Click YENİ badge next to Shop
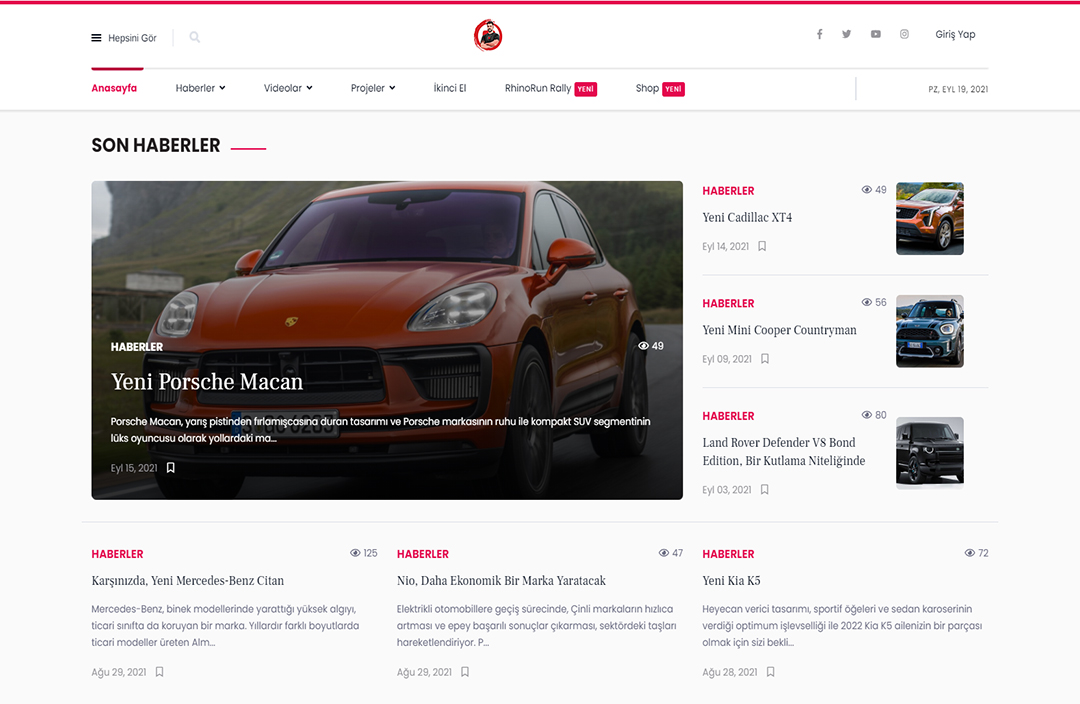Image resolution: width=1080 pixels, height=704 pixels. (x=674, y=89)
